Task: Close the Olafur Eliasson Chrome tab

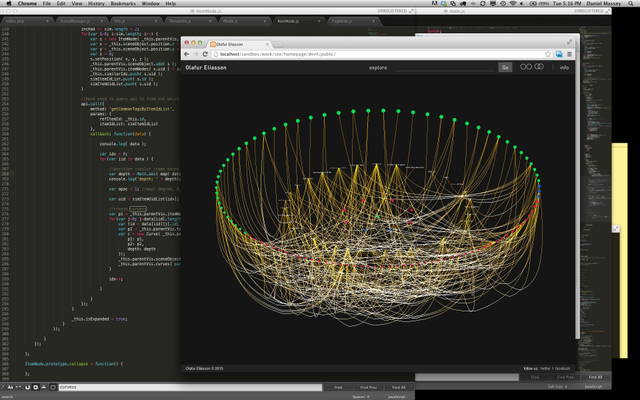Action: pos(267,44)
